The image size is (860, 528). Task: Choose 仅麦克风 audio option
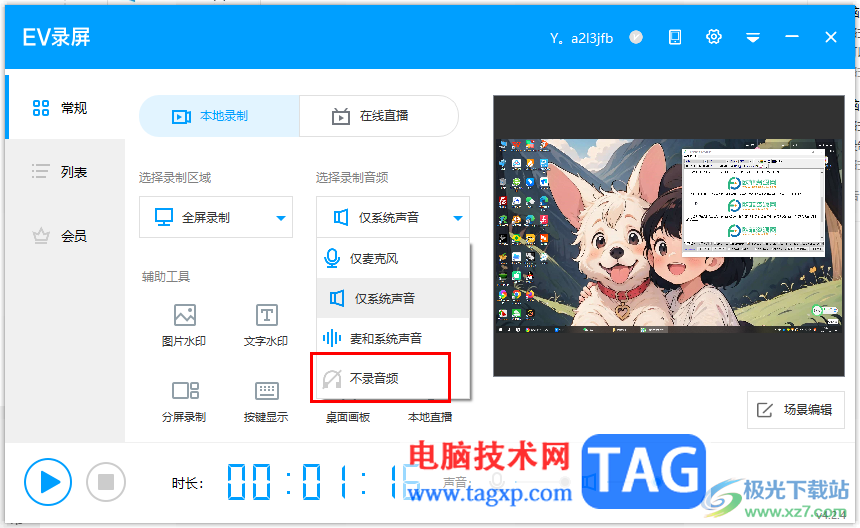(393, 258)
